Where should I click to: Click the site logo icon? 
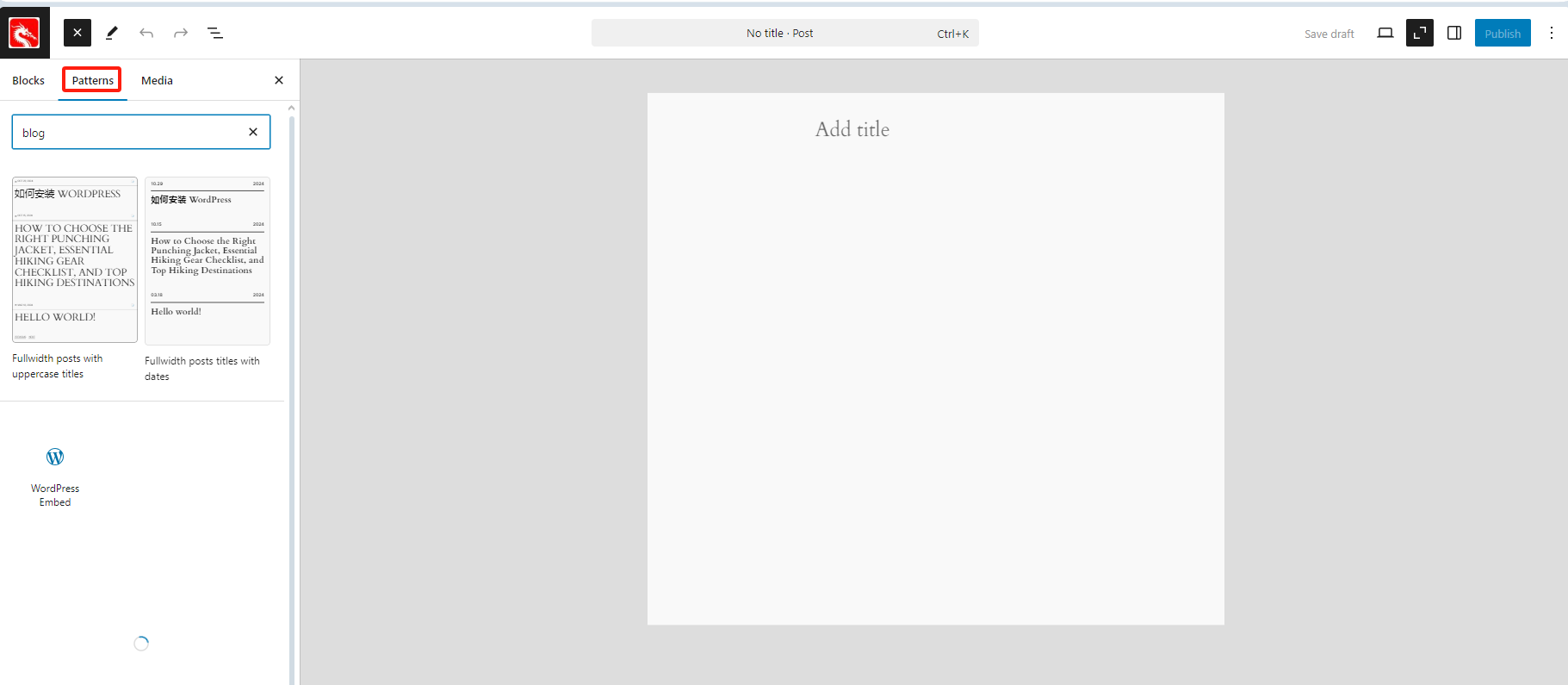[24, 34]
